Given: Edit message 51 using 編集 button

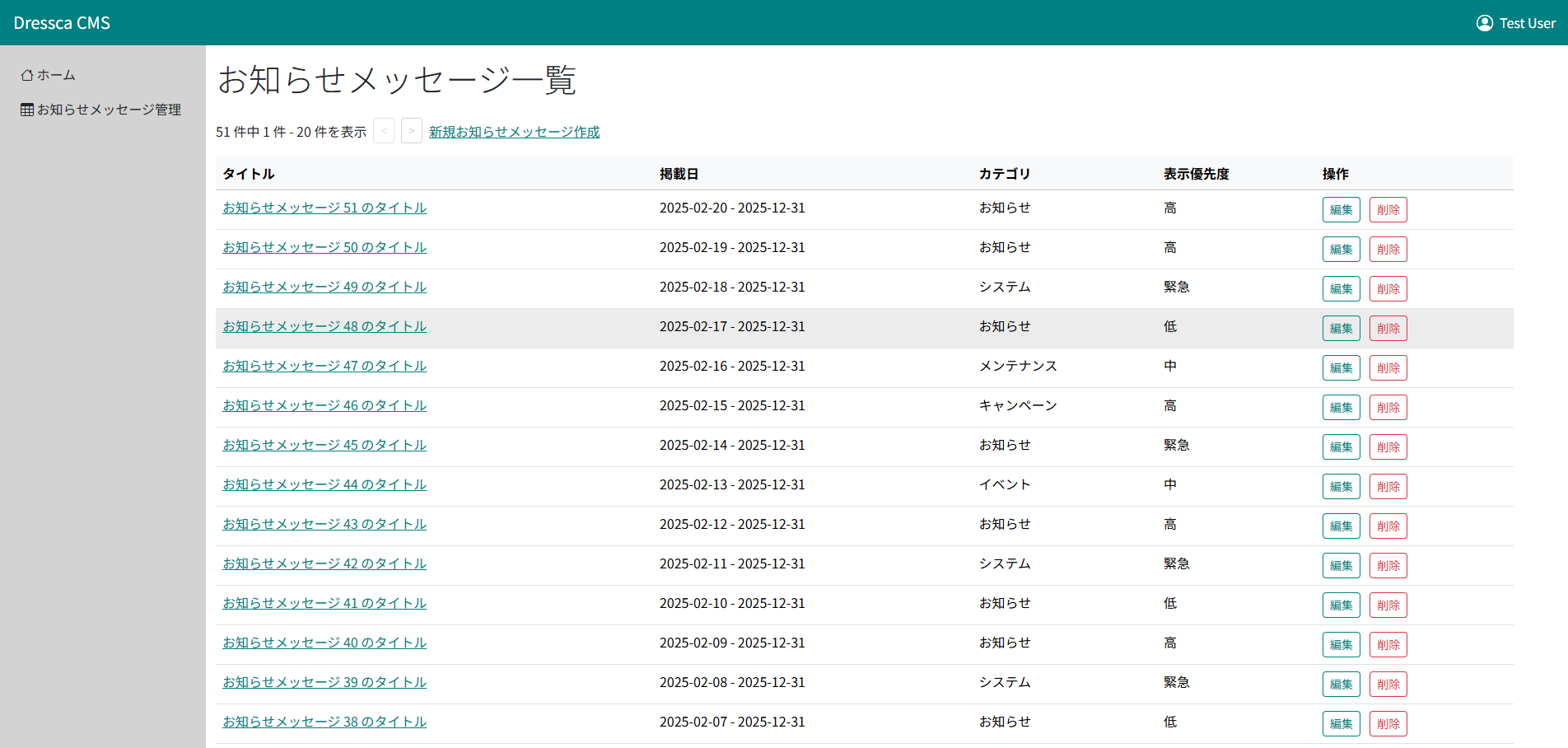Looking at the screenshot, I should (x=1341, y=210).
